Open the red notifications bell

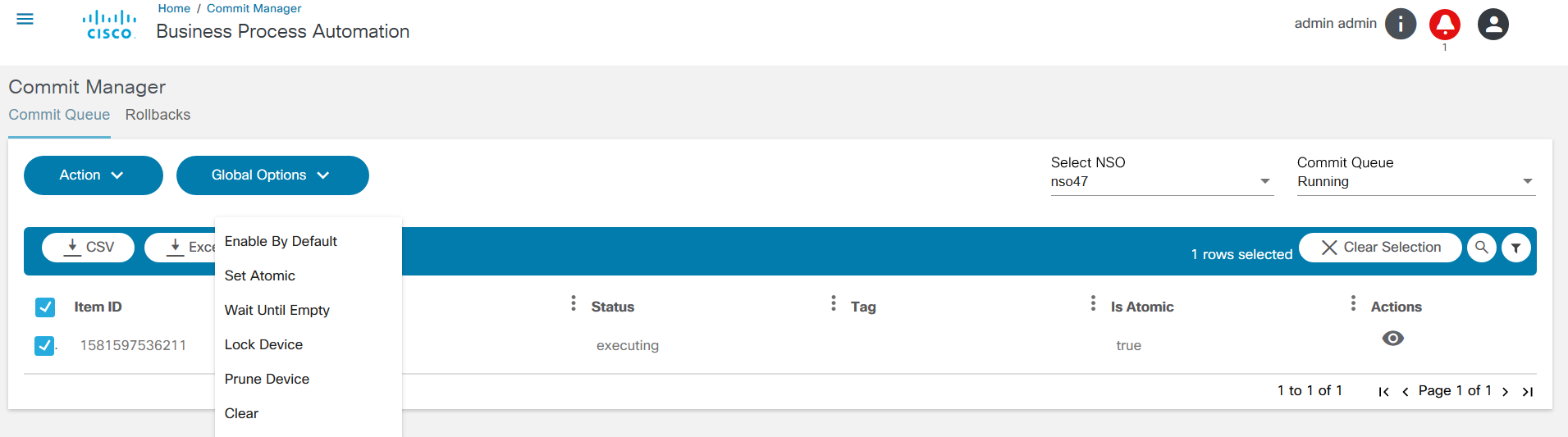click(x=1445, y=25)
